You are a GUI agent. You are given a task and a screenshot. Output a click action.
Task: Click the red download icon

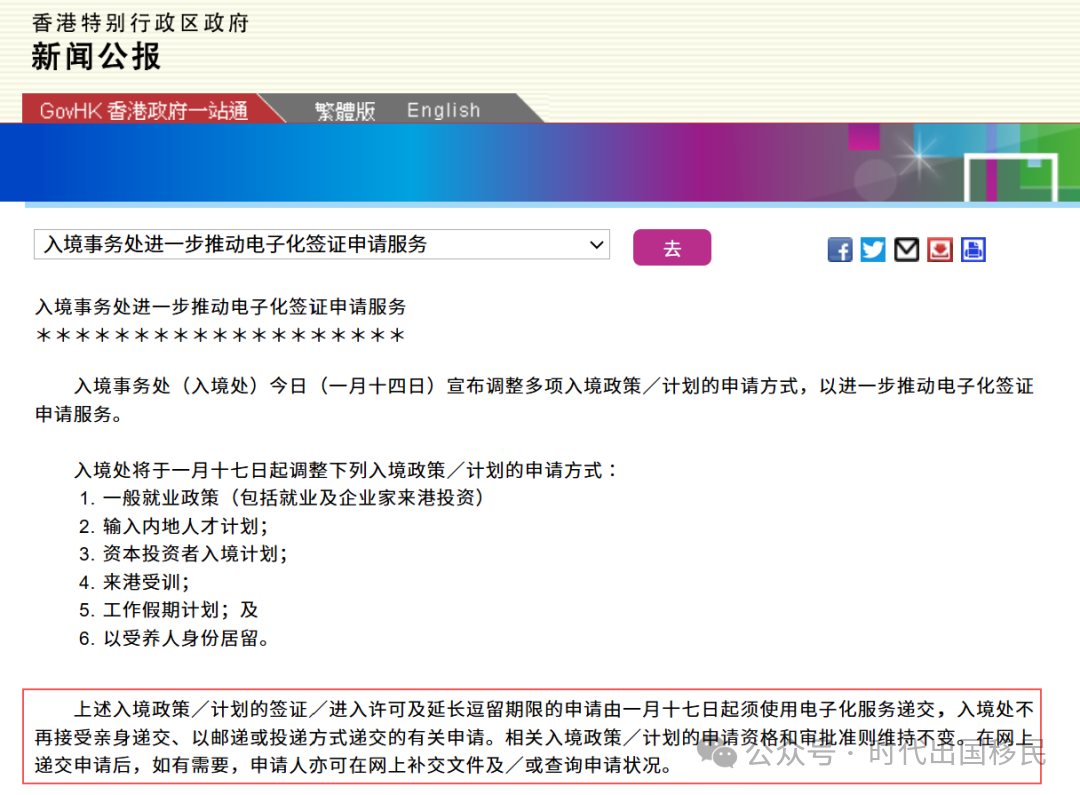940,249
